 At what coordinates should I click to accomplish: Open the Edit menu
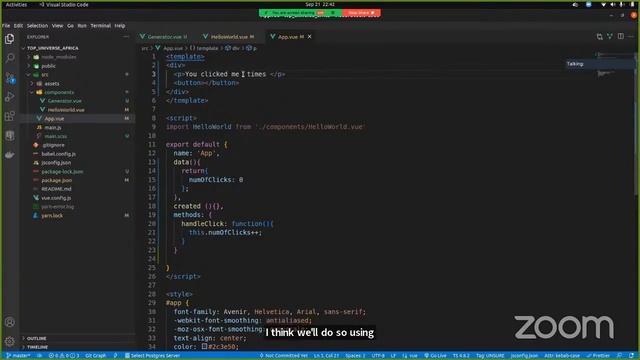[18, 26]
